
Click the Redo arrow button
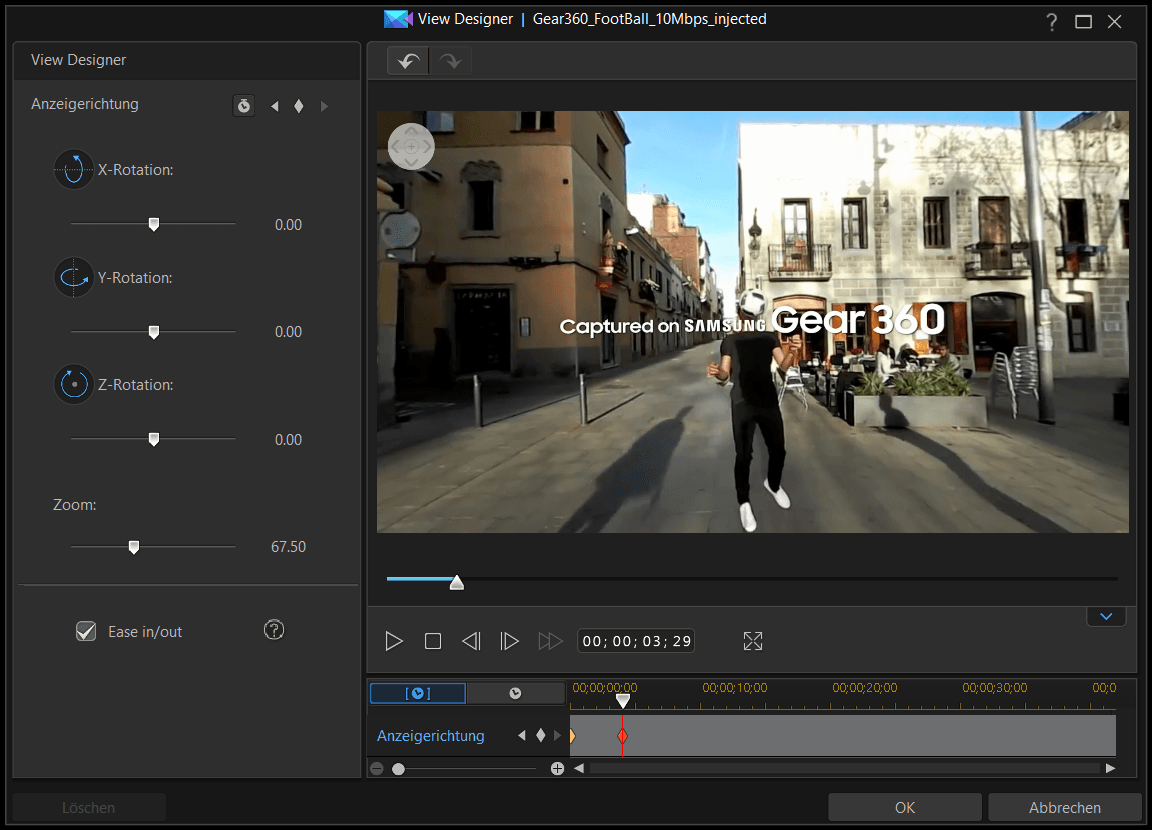pyautogui.click(x=450, y=61)
